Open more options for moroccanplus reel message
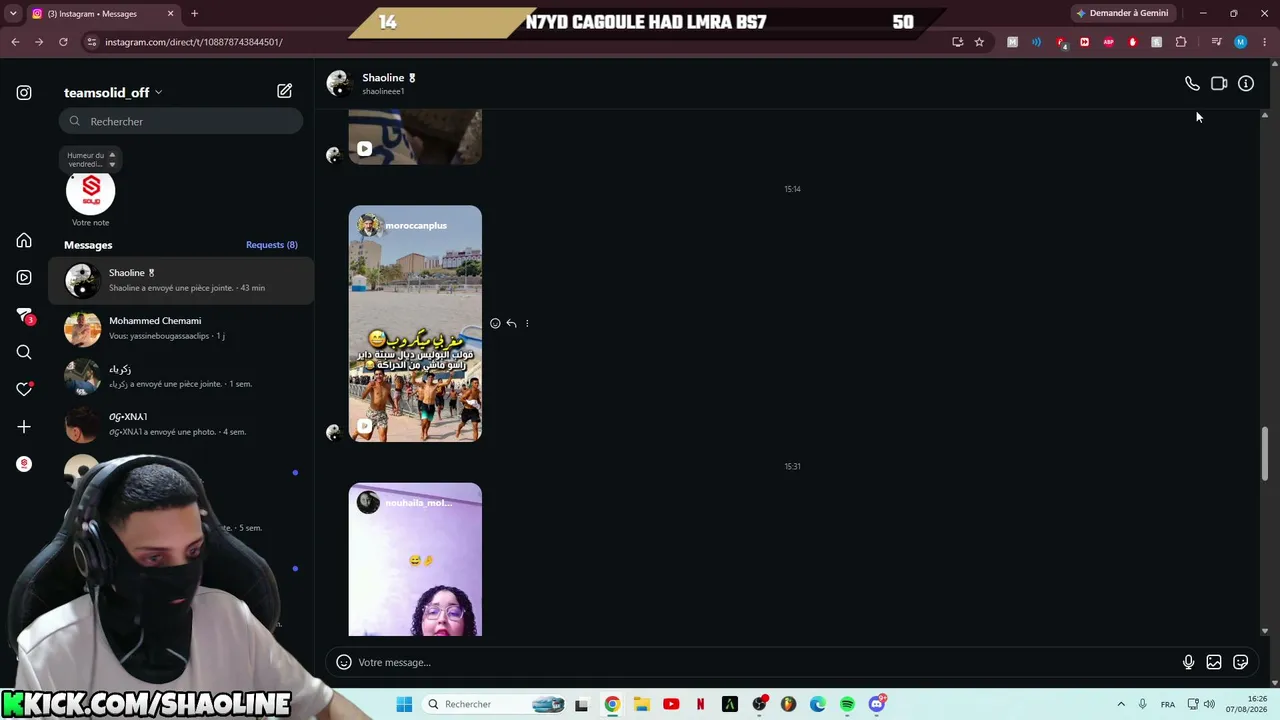The width and height of the screenshot is (1280, 720). (x=527, y=323)
